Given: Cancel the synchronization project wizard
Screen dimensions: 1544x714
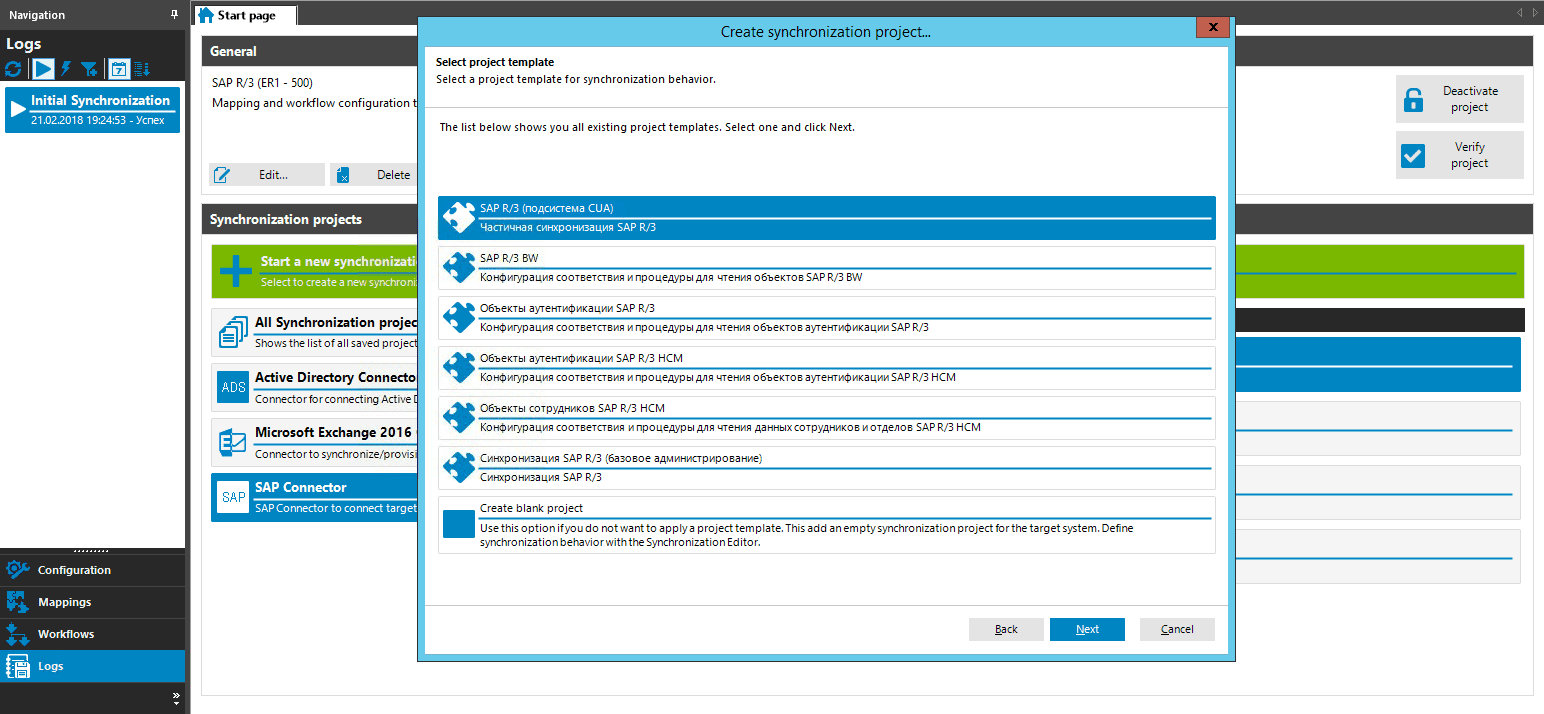Looking at the screenshot, I should click(x=1177, y=629).
